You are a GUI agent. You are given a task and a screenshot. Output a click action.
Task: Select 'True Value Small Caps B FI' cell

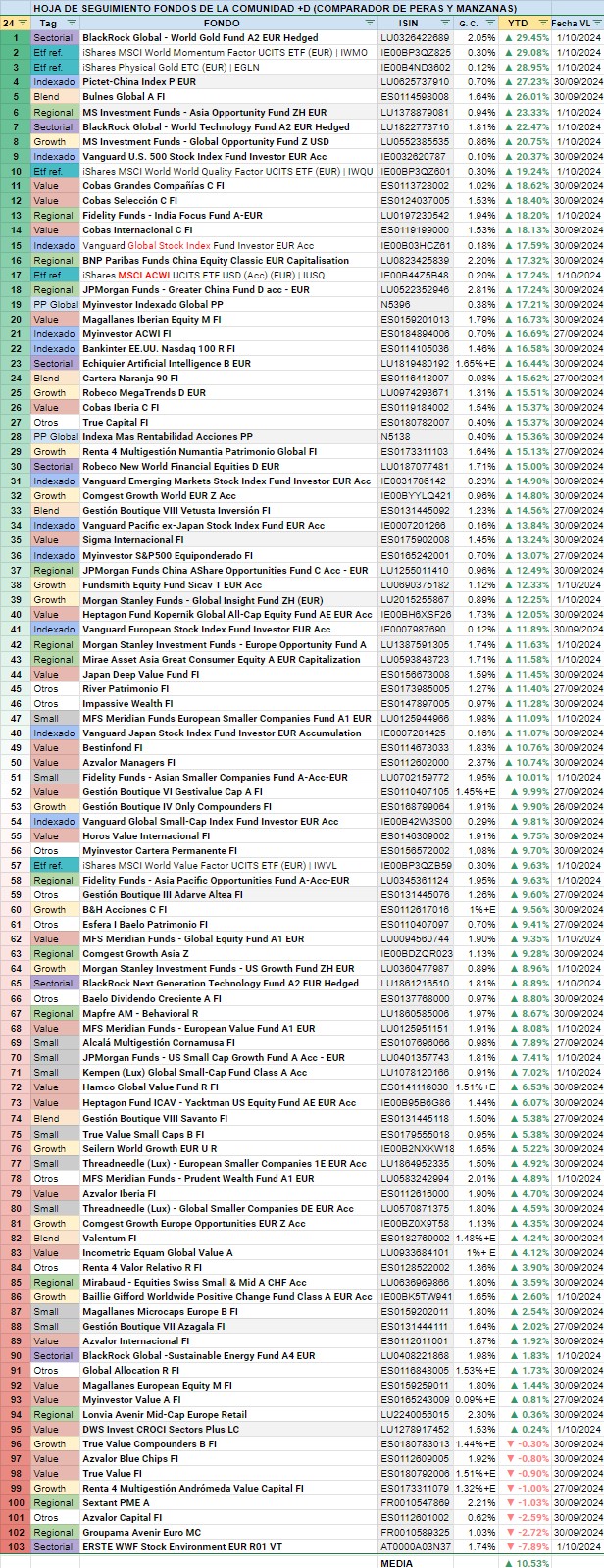[x=227, y=1134]
